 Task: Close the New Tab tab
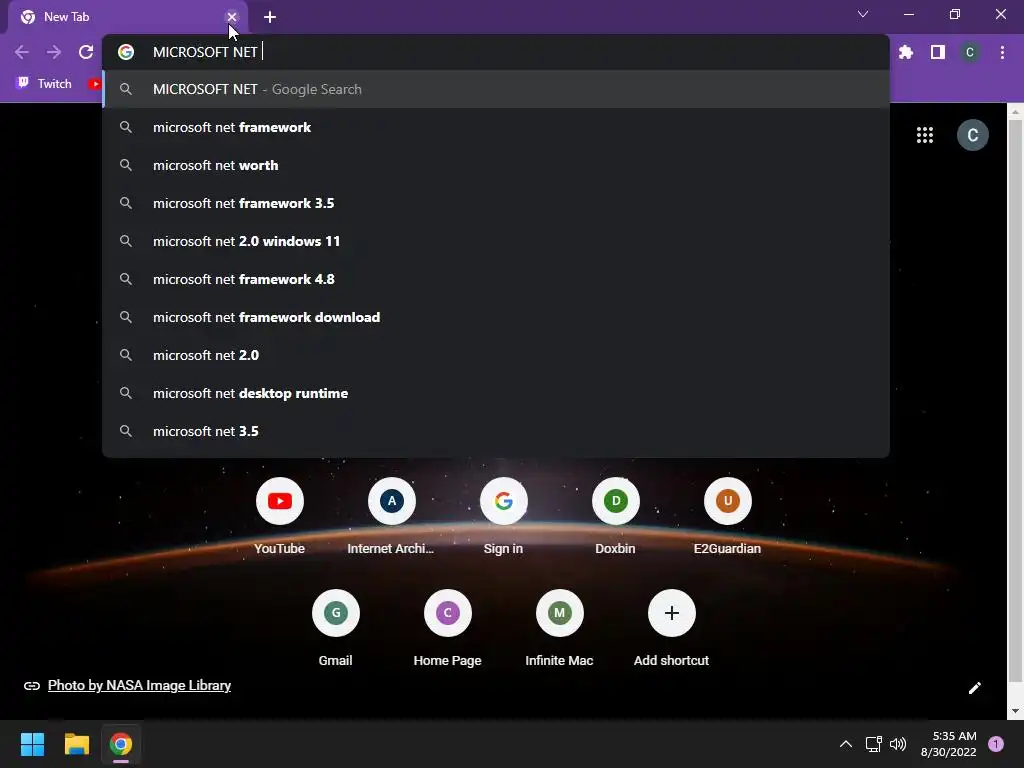click(232, 17)
